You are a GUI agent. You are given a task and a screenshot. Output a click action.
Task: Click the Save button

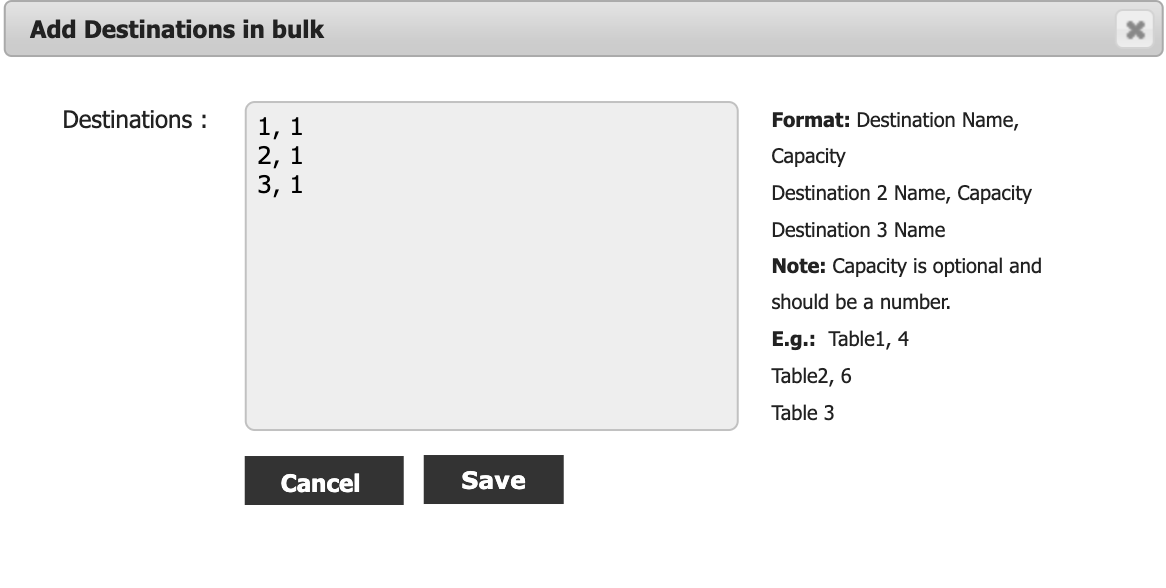pos(494,479)
